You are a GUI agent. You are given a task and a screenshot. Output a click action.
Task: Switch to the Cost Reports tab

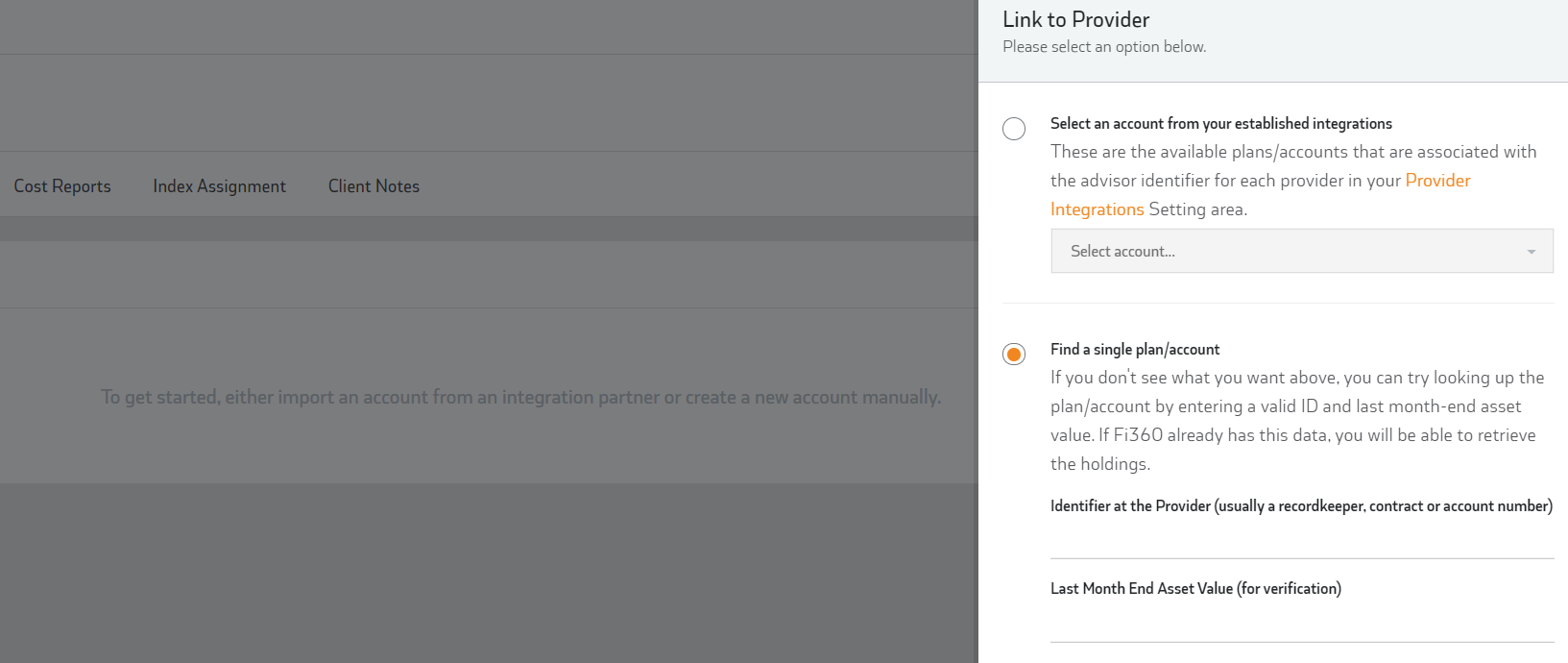(x=62, y=186)
